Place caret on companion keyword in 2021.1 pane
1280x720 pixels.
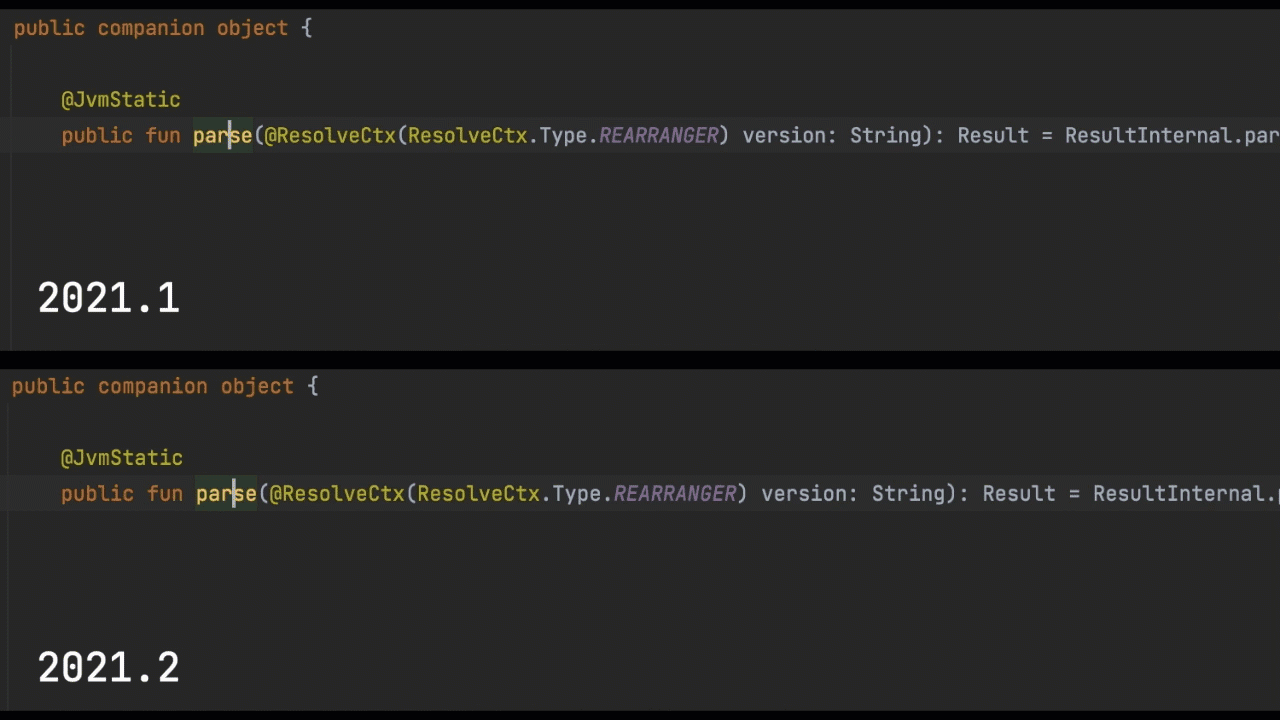[x=151, y=28]
